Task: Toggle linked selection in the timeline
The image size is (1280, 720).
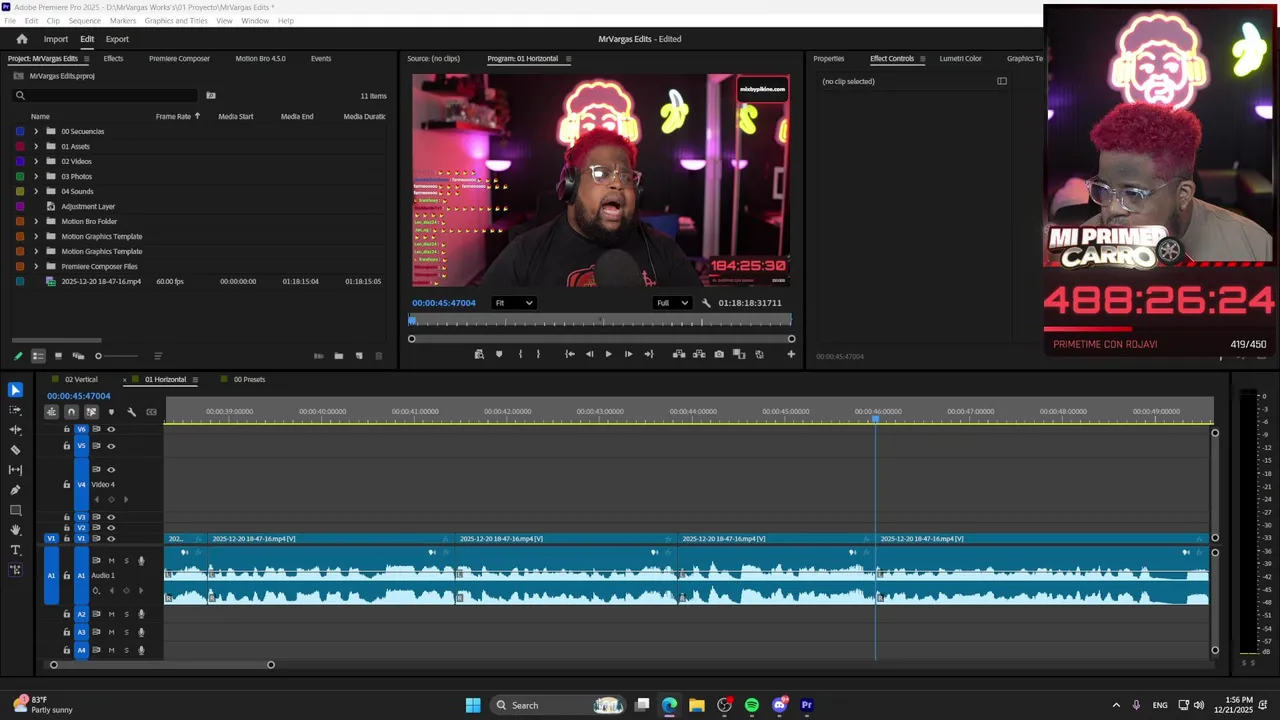Action: tap(91, 412)
